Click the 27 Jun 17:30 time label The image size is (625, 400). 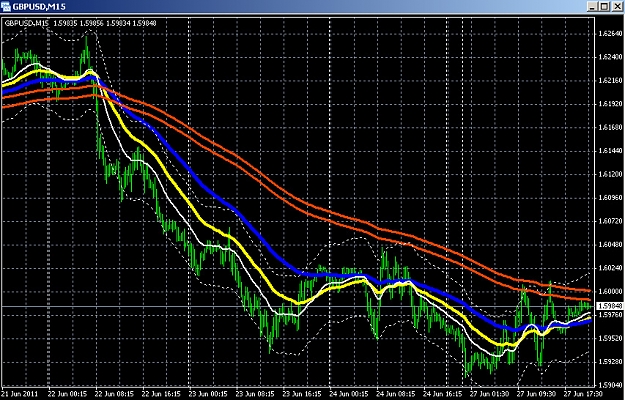(x=584, y=394)
